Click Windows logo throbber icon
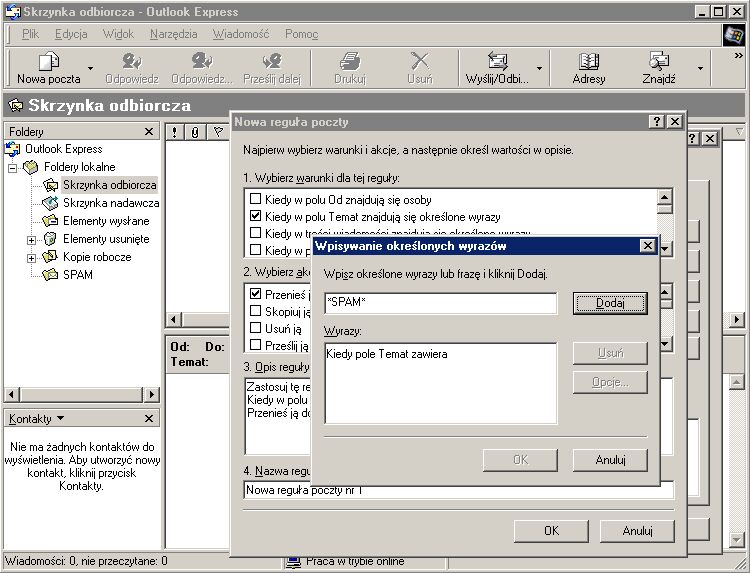 point(733,34)
